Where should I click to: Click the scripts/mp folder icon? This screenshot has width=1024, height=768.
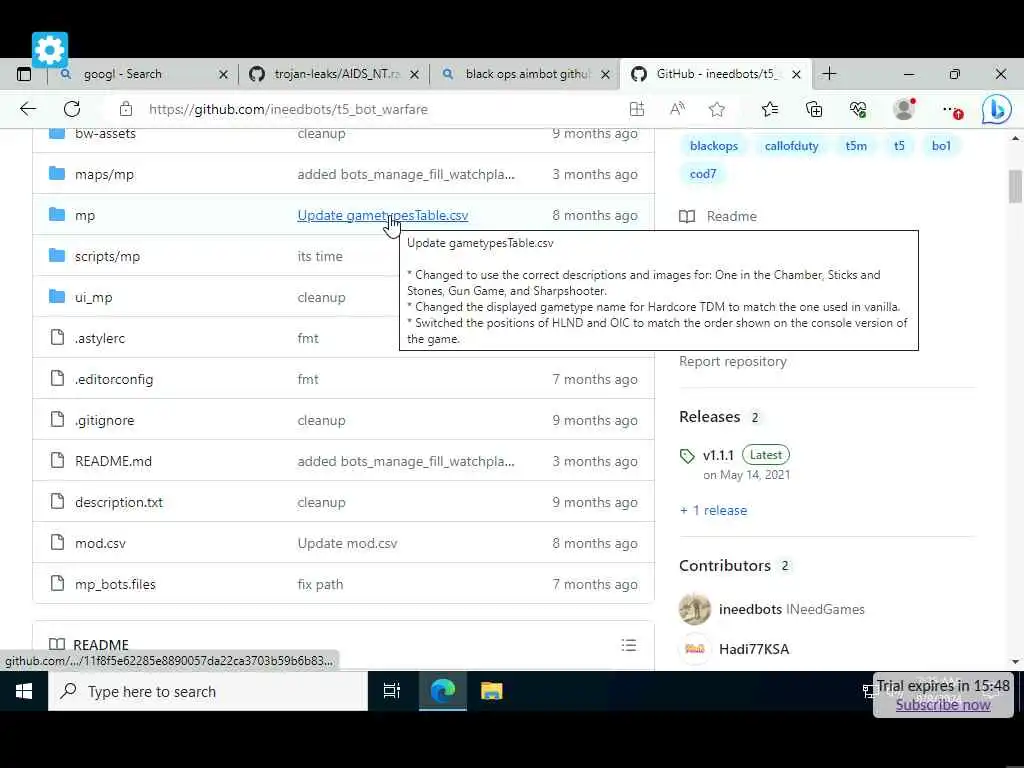tap(57, 255)
